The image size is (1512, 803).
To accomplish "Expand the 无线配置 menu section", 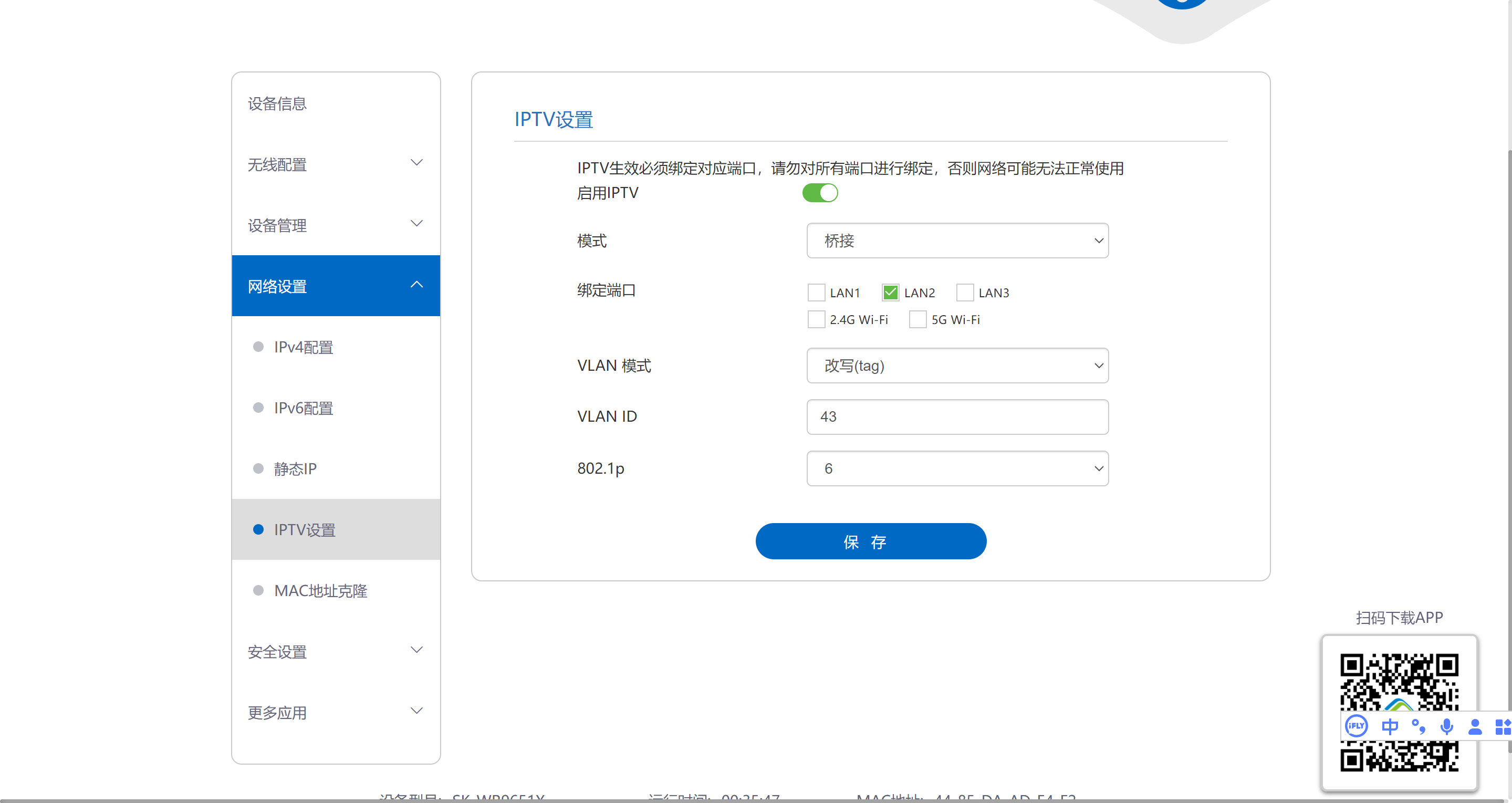I will coord(336,164).
